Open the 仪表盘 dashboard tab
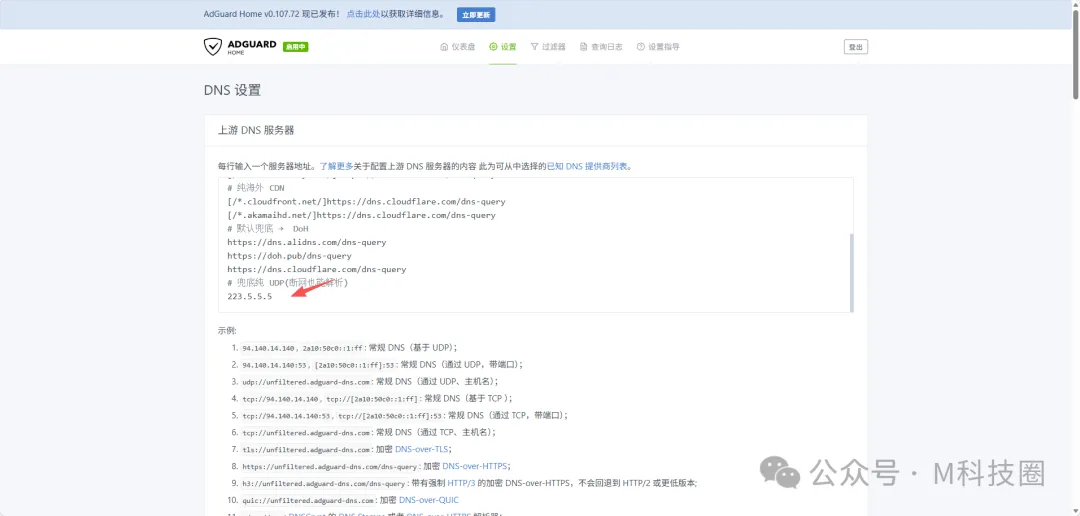Viewport: 1080px width, 516px height. click(x=457, y=47)
